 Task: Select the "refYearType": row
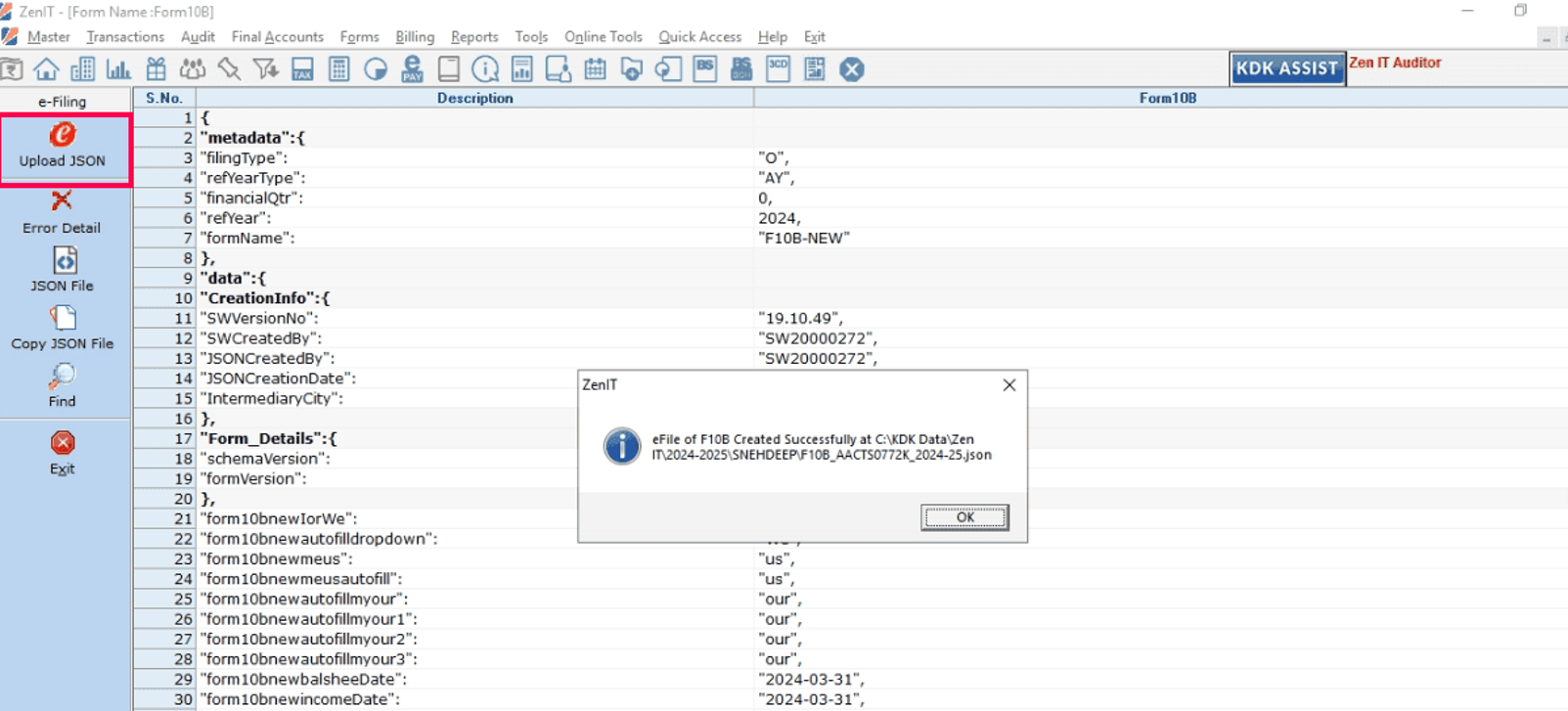850,178
